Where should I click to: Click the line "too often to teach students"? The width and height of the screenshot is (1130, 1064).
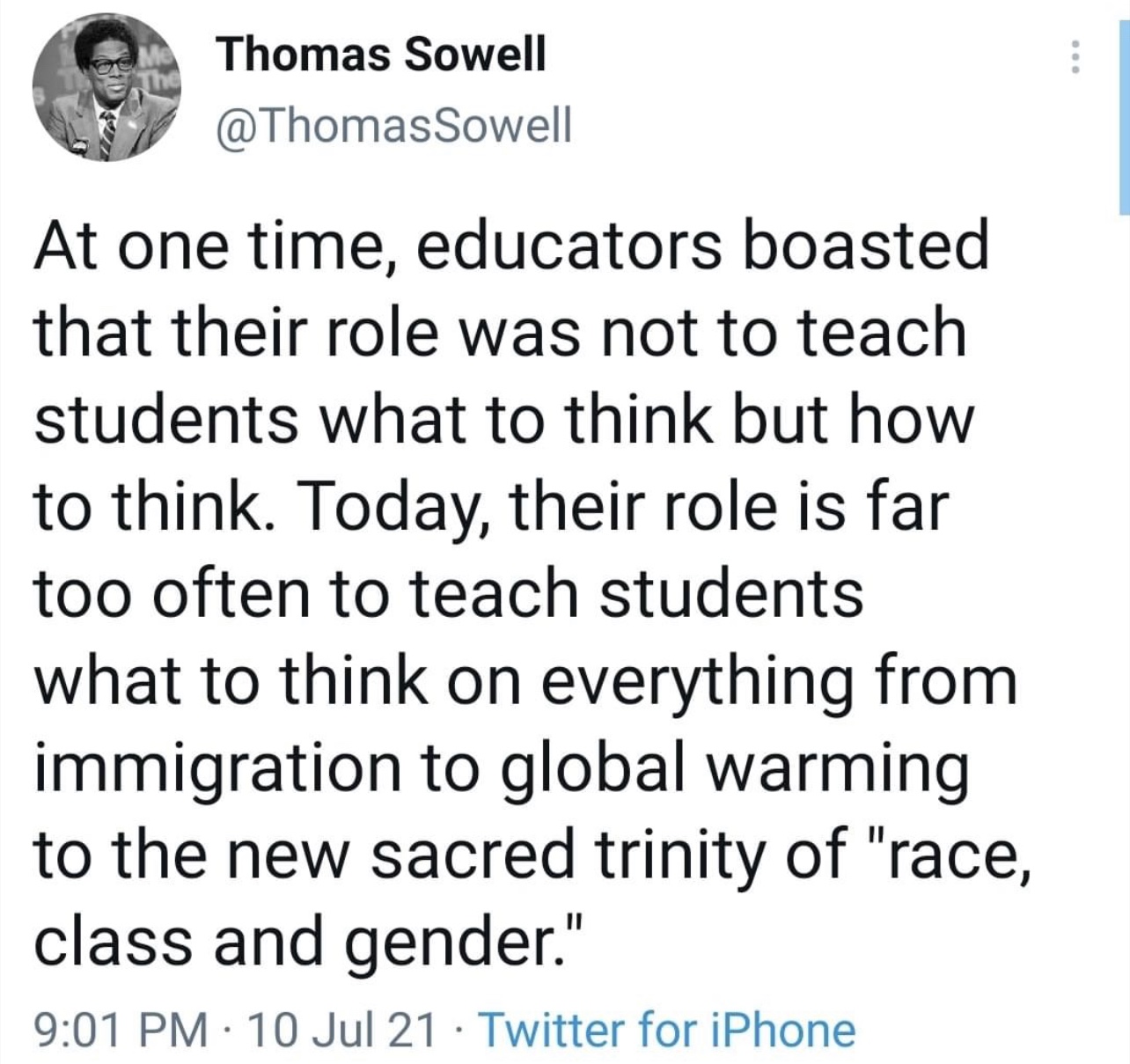449,594
